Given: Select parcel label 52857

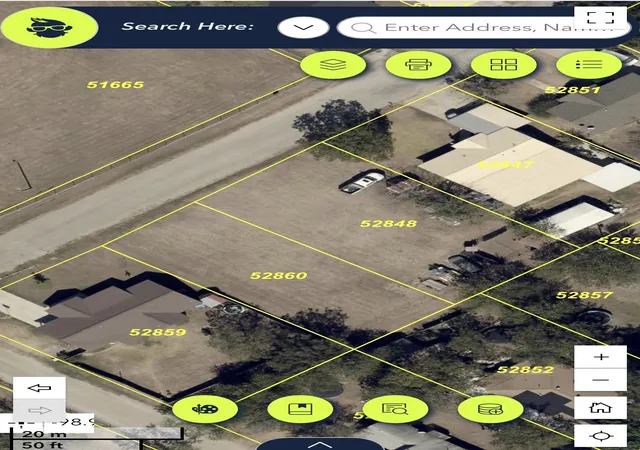Looking at the screenshot, I should point(584,295).
